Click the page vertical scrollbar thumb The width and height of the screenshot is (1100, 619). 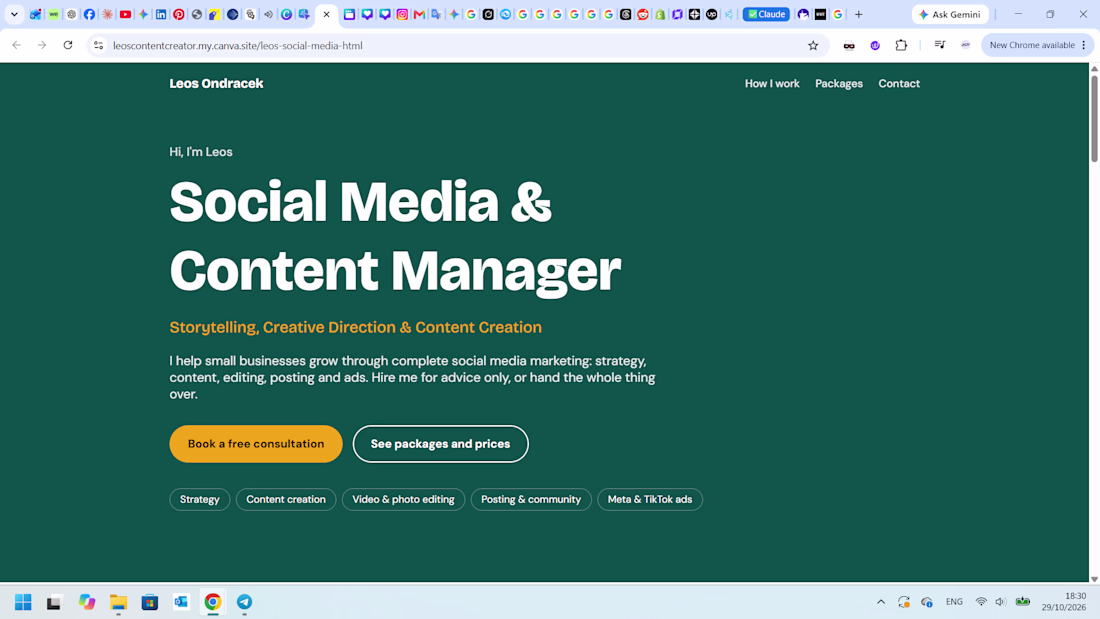point(1094,118)
